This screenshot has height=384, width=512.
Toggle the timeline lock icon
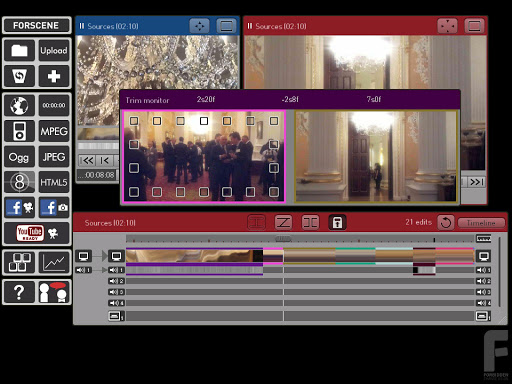pos(337,222)
